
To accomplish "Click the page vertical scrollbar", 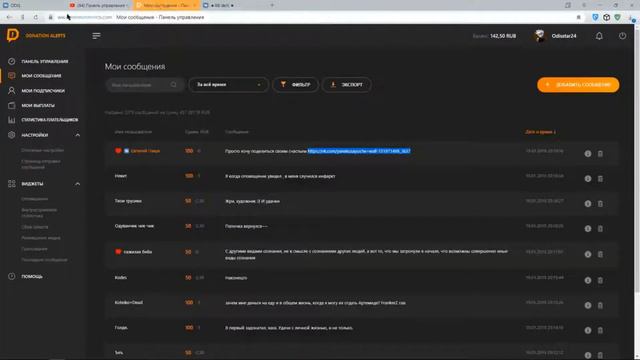I will (x=637, y=159).
